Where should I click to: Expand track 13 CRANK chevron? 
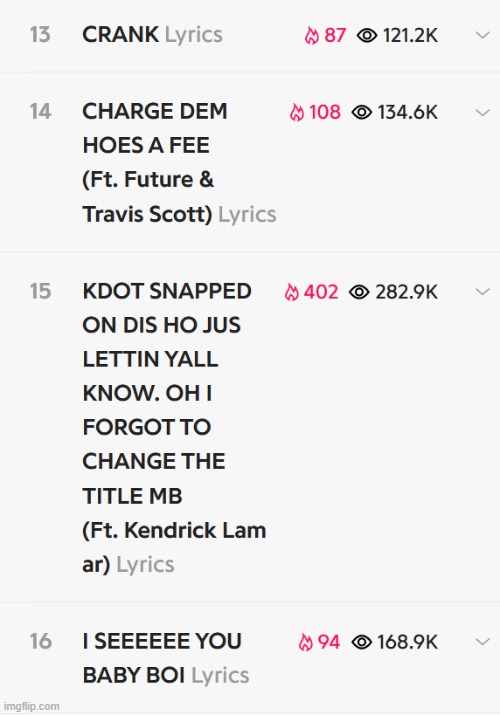click(482, 35)
